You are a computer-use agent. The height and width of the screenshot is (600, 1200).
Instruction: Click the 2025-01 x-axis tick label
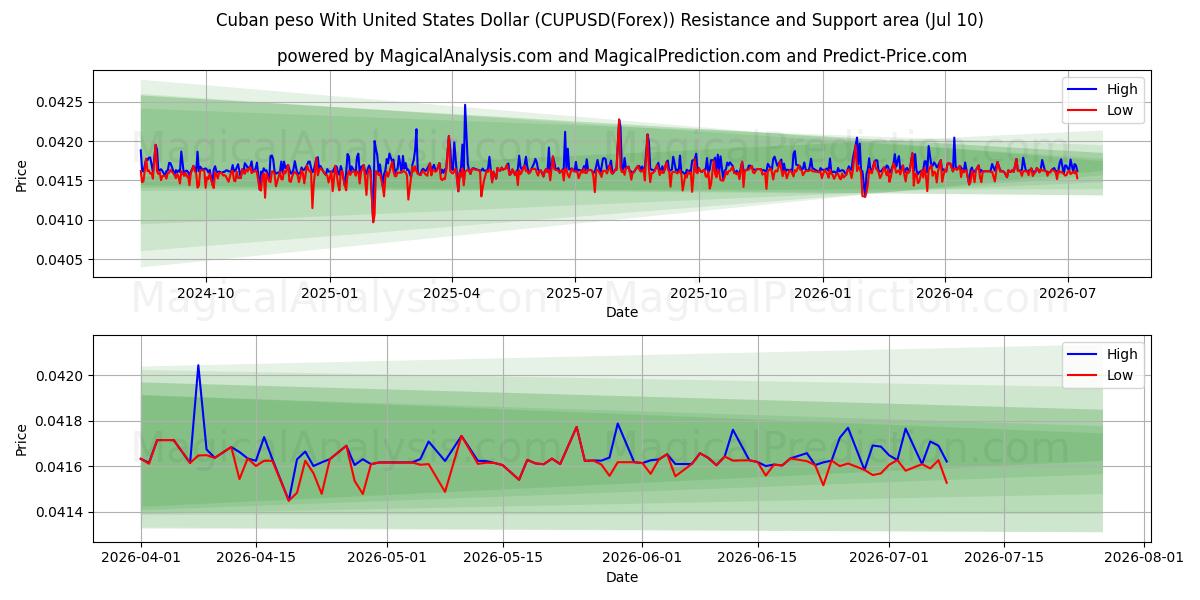click(x=329, y=293)
